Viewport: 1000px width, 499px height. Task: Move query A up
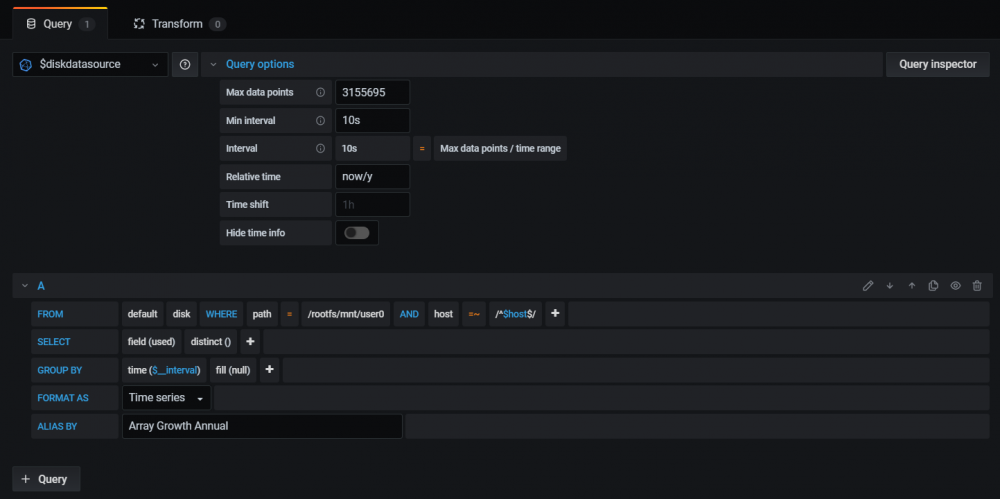(911, 286)
